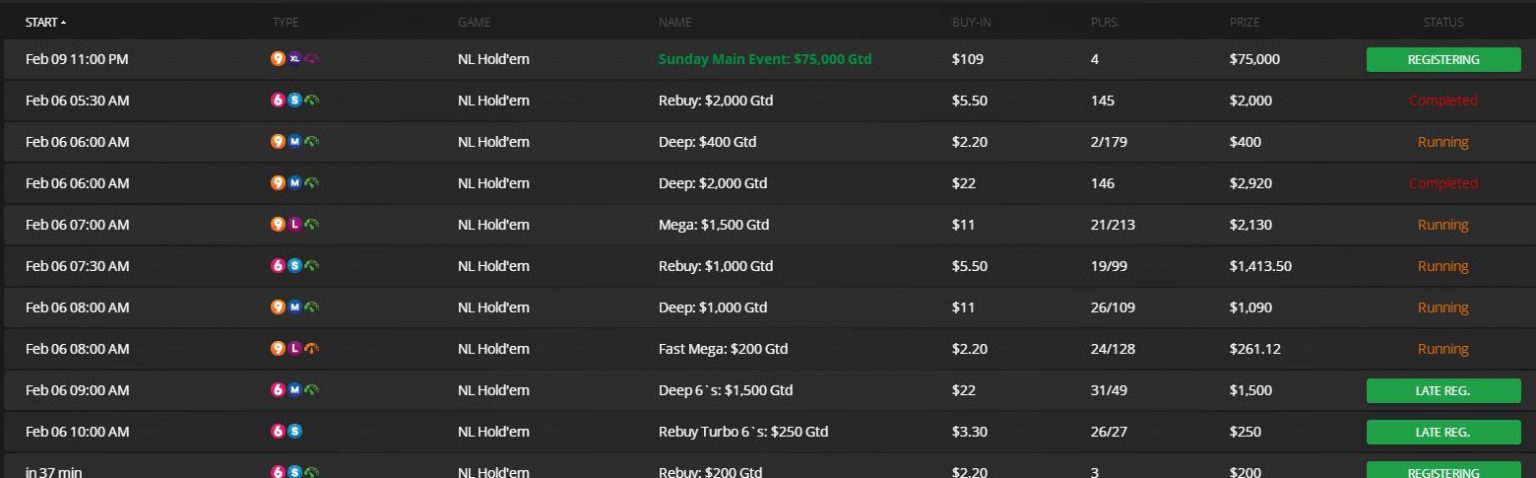The height and width of the screenshot is (478, 1536).
Task: Click the orange speed gauge icon on Fast Mega
Action: [x=311, y=349]
